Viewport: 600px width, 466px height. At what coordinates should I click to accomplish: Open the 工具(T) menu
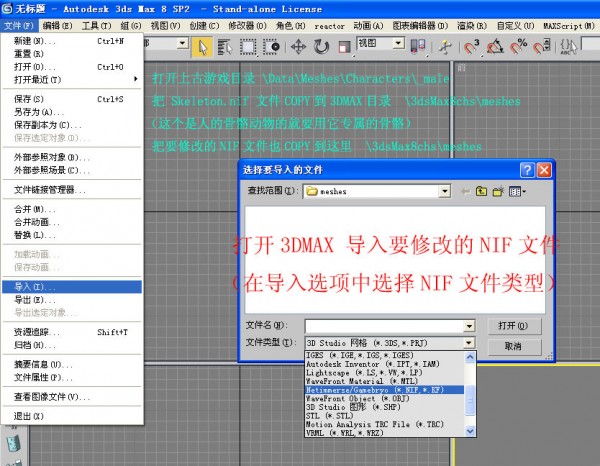click(96, 26)
